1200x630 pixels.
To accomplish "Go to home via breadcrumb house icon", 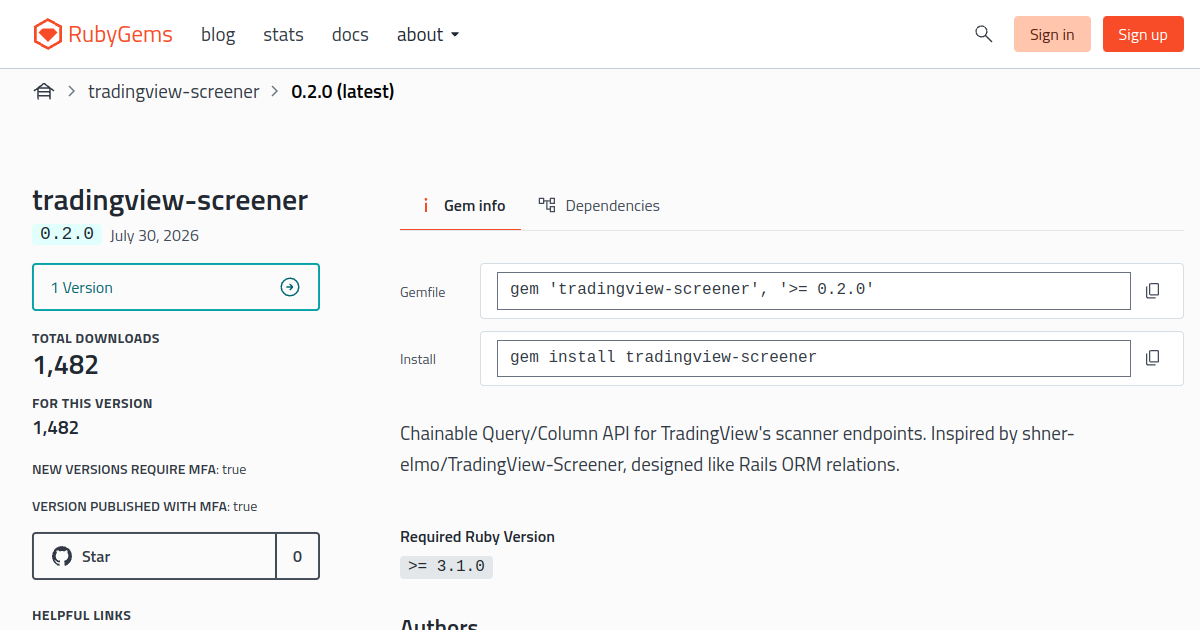I will (x=43, y=92).
